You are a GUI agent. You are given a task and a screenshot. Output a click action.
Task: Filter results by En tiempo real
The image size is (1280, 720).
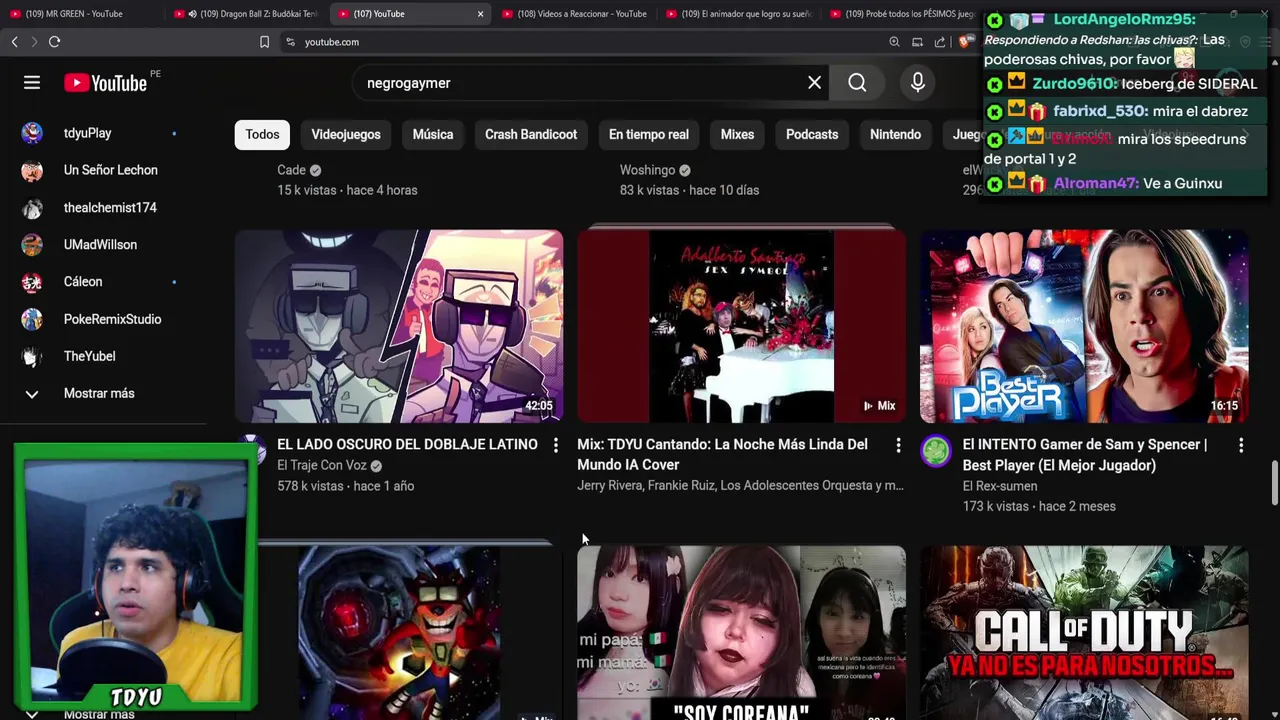tap(649, 134)
